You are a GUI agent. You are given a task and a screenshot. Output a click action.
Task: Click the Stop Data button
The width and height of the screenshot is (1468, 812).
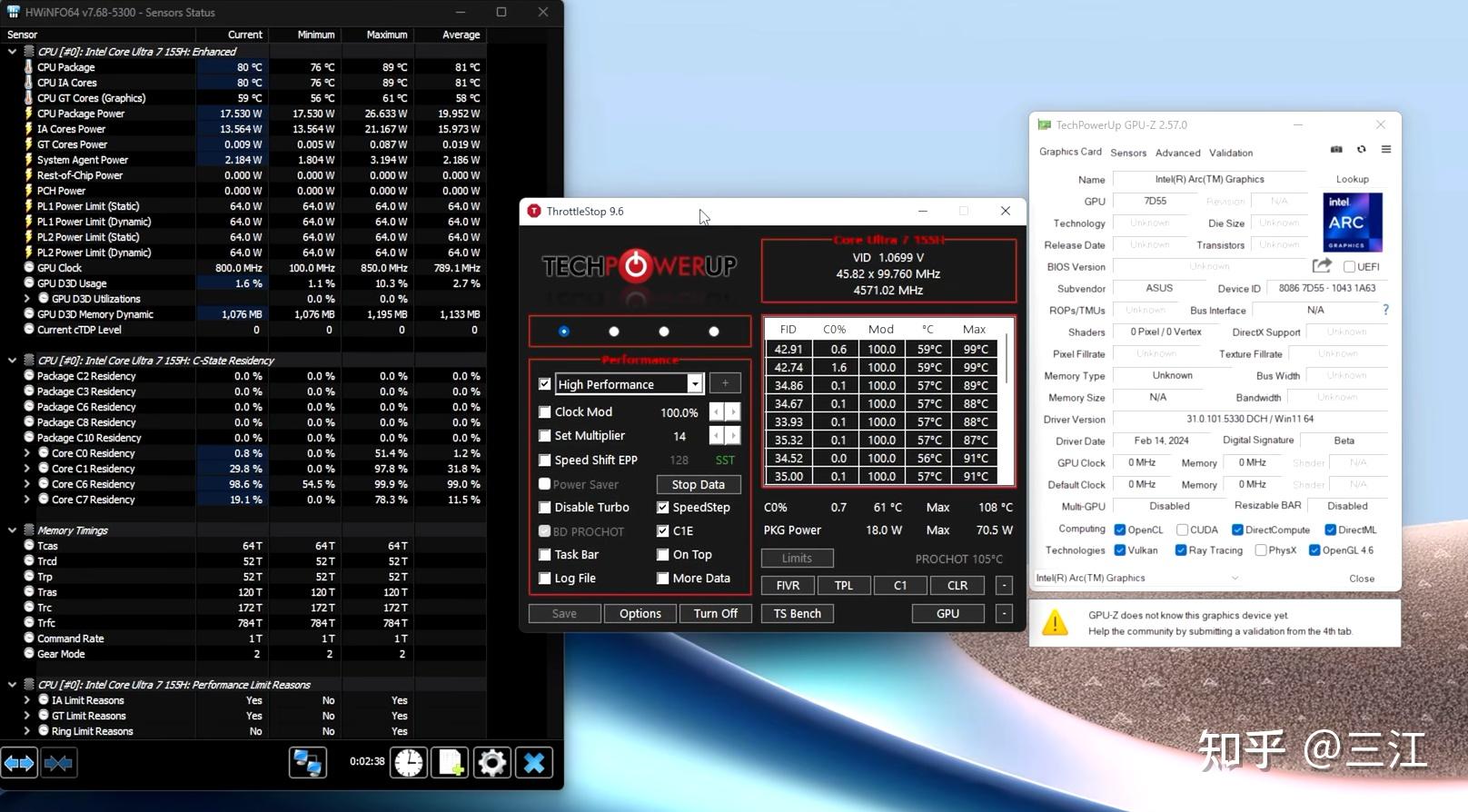(699, 485)
